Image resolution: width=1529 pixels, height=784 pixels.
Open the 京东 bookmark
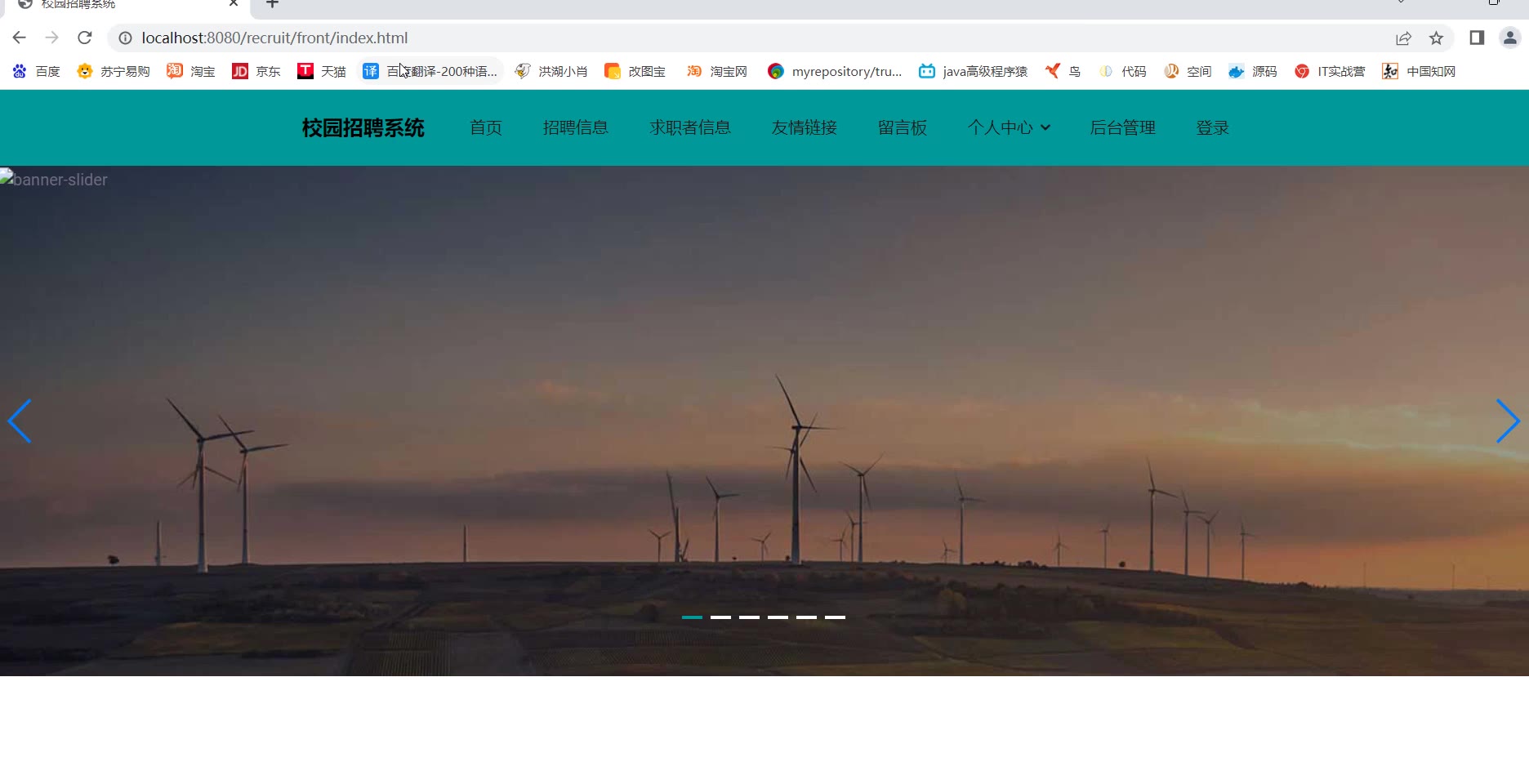(x=256, y=71)
